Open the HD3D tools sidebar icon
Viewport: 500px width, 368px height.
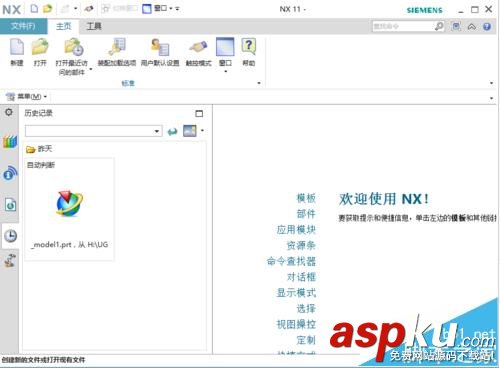(10, 173)
